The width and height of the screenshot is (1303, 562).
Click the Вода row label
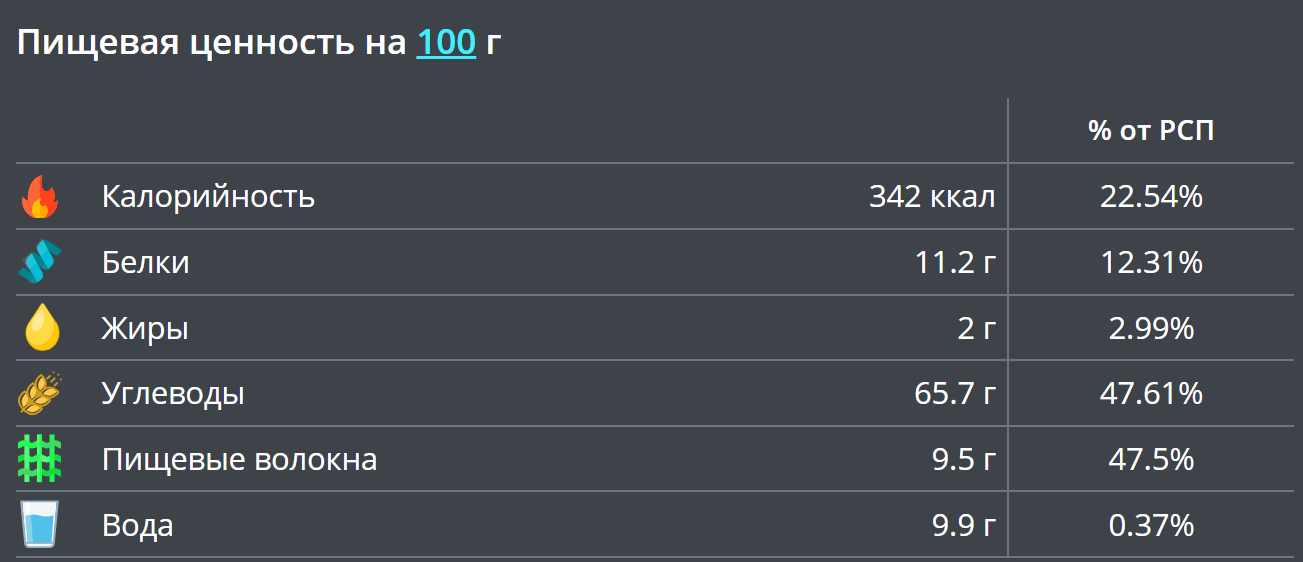(x=137, y=526)
